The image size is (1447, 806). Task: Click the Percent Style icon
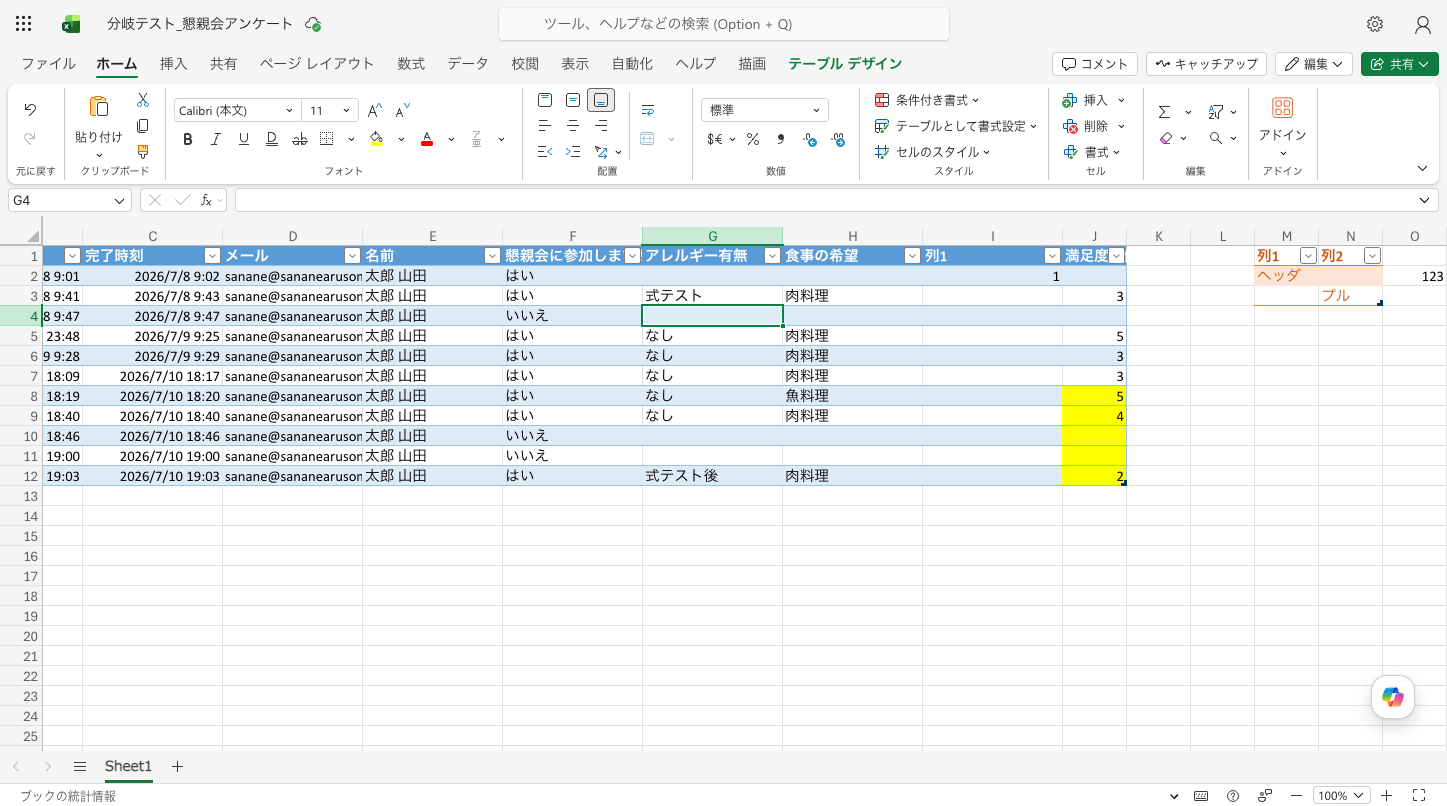point(752,139)
